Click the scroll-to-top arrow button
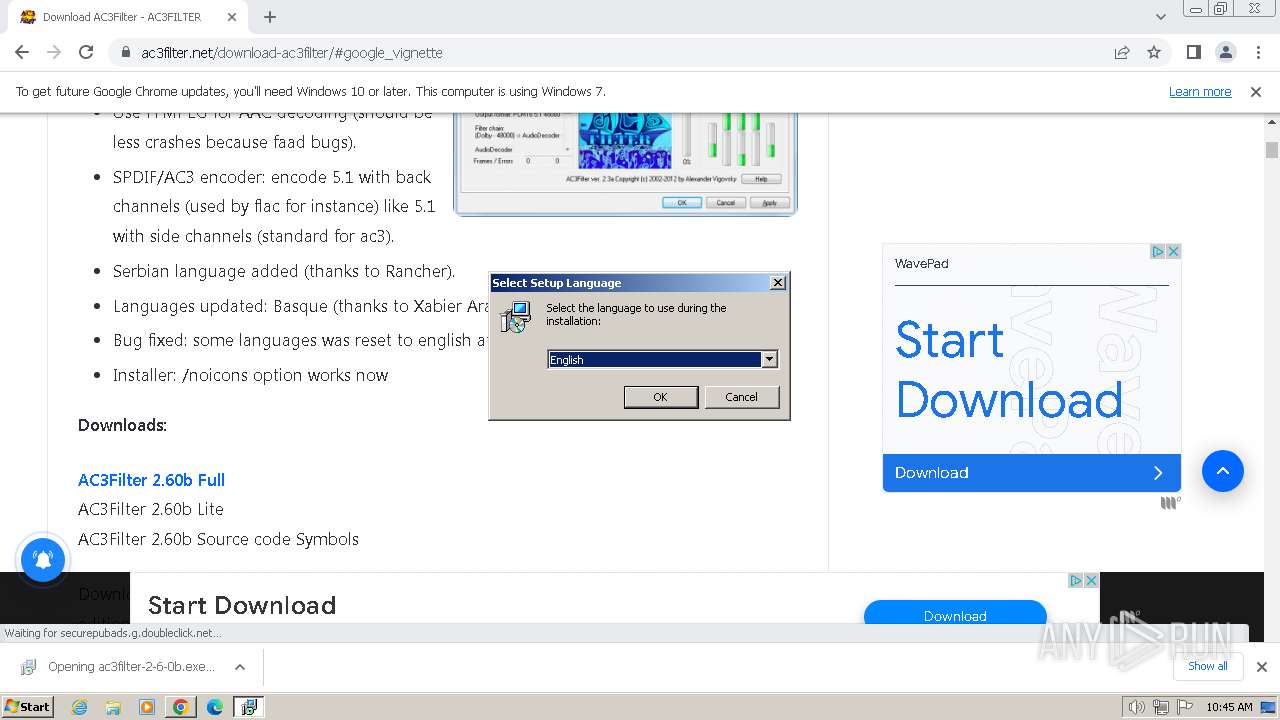1280x720 pixels. coord(1222,471)
